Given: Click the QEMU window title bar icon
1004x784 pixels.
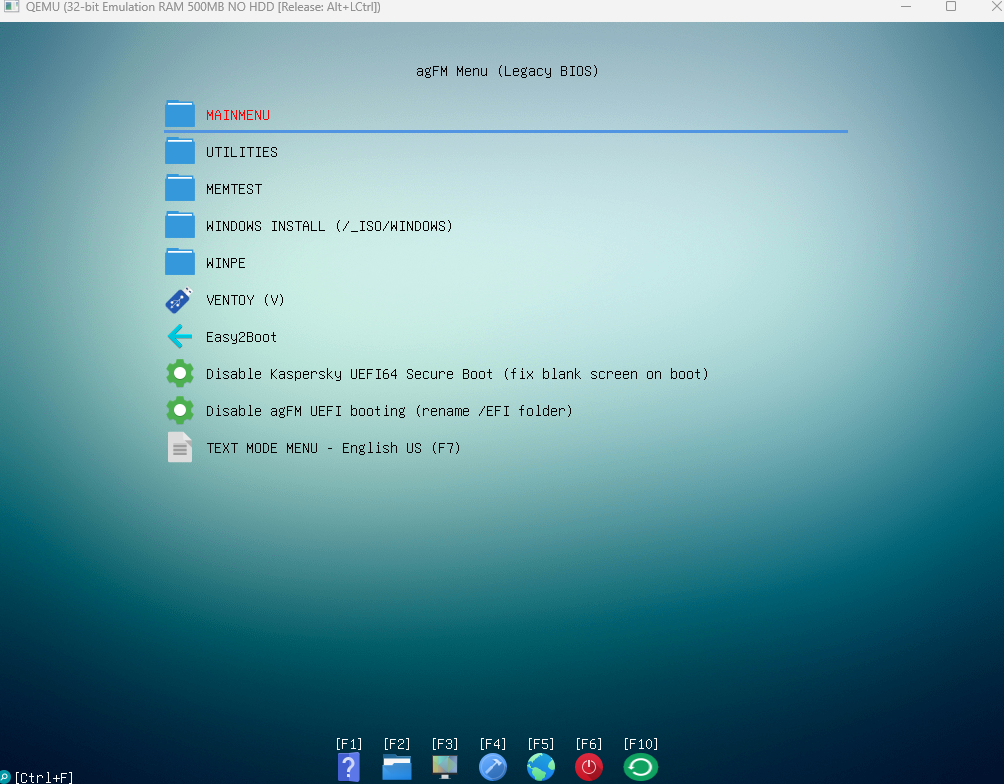Looking at the screenshot, I should coord(12,7).
